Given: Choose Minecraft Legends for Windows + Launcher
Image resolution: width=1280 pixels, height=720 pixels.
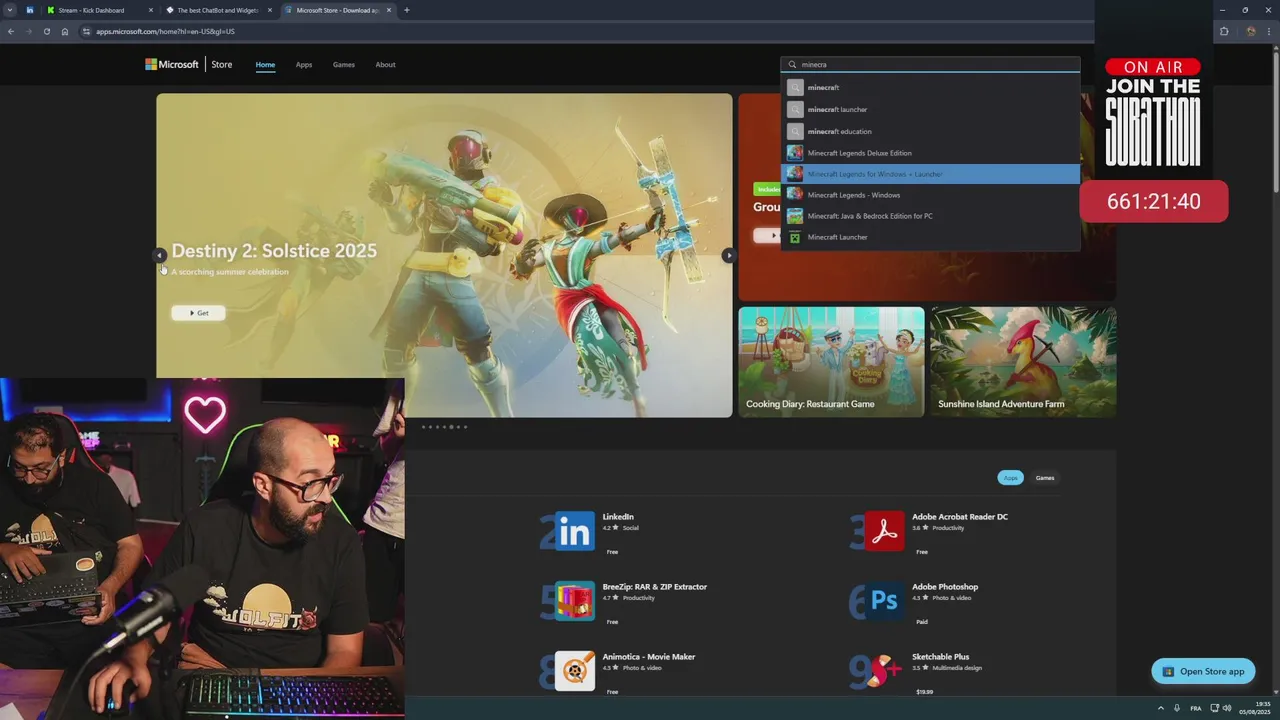Looking at the screenshot, I should coord(930,174).
